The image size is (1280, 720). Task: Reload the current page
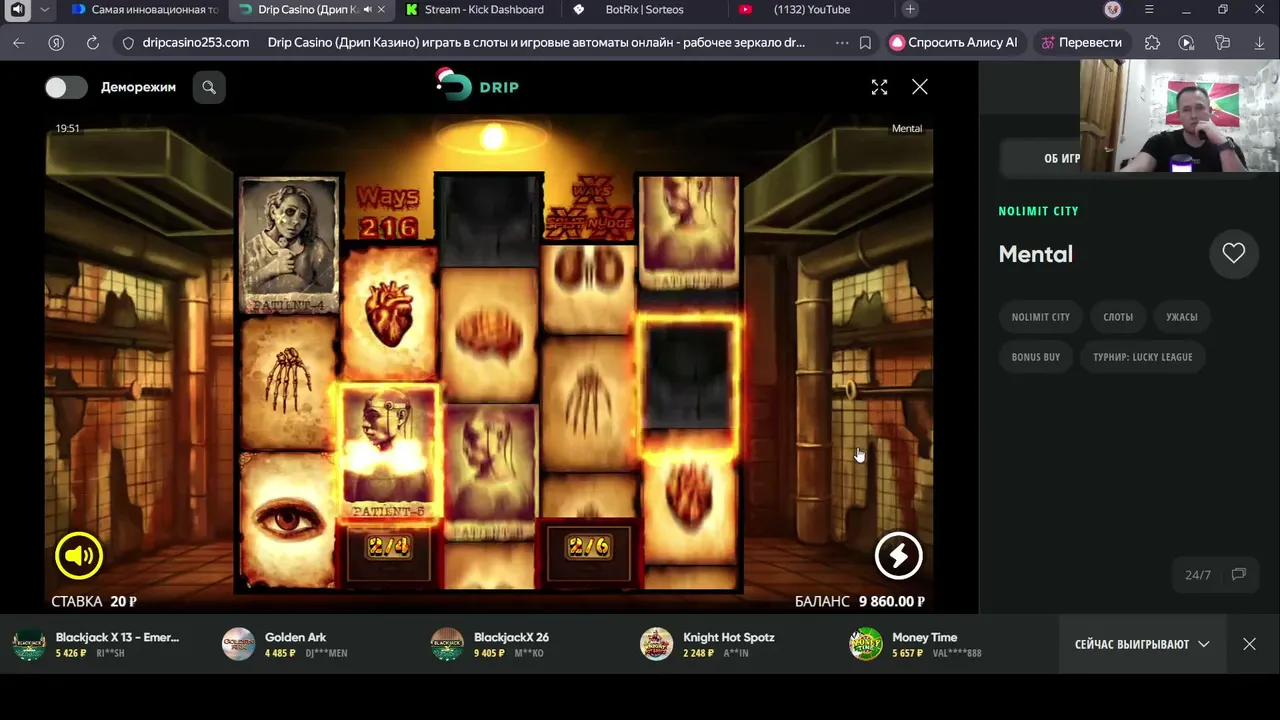[93, 43]
